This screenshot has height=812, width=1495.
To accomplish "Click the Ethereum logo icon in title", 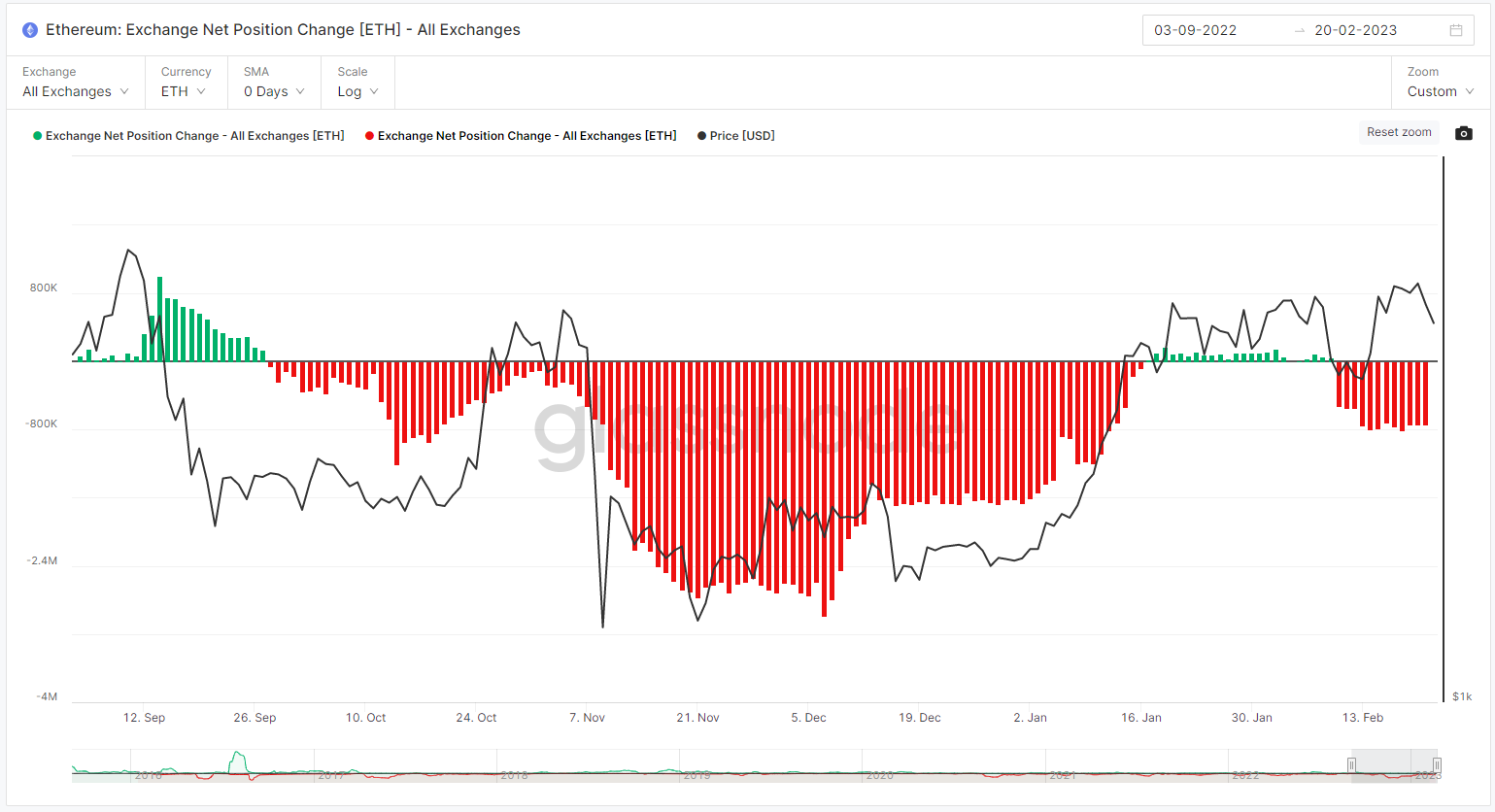I will point(30,30).
